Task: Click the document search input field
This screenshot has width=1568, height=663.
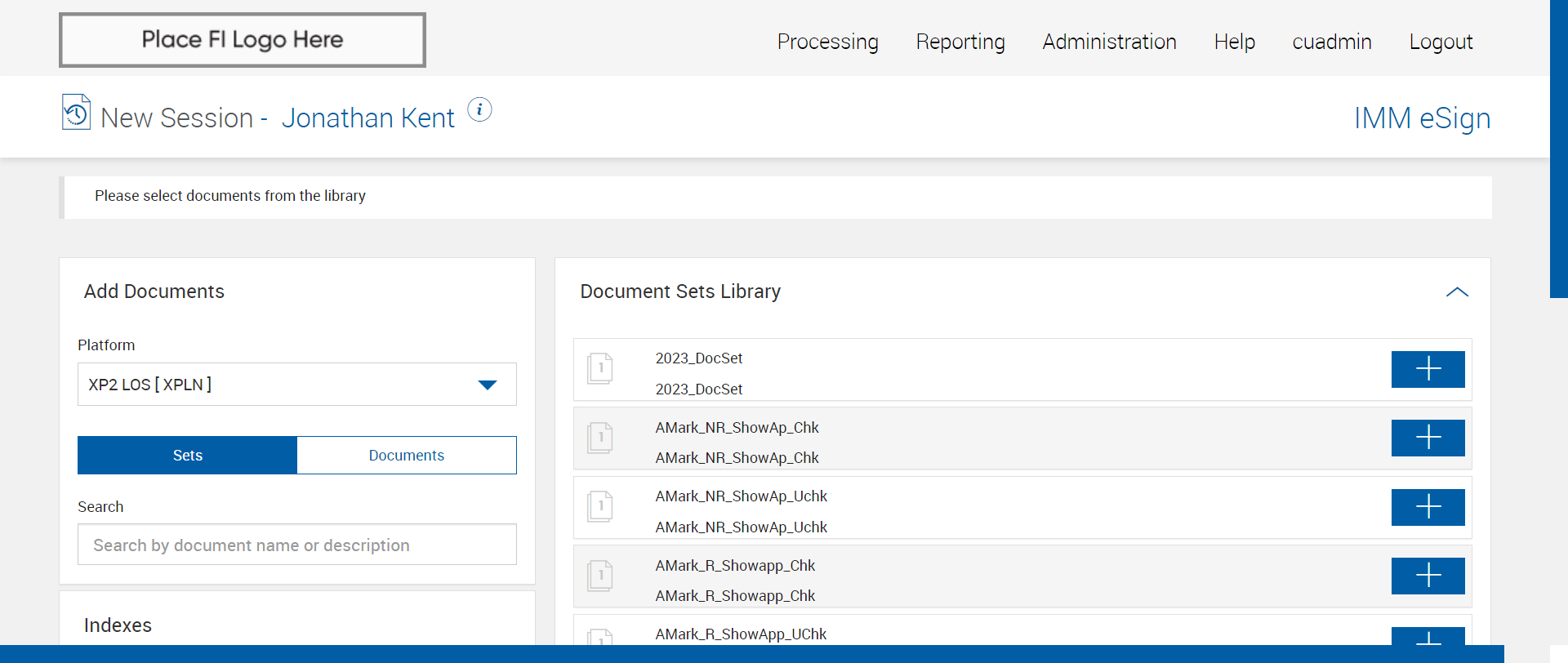Action: pos(296,545)
